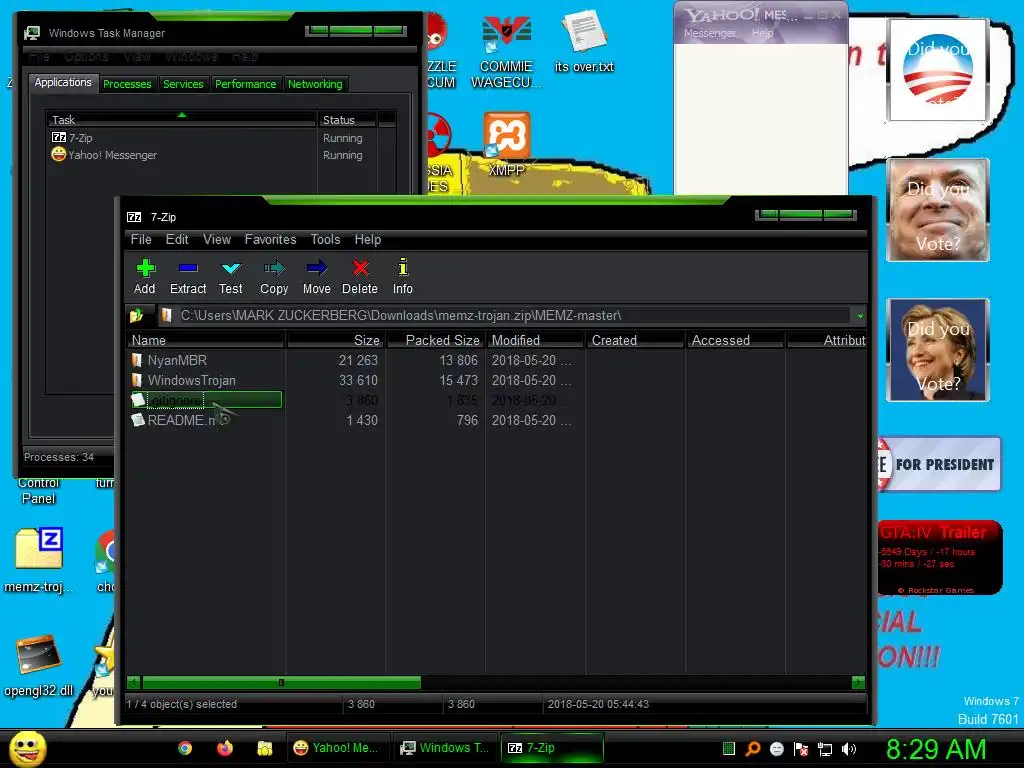Click the Action Center flag tray icon

(x=801, y=749)
